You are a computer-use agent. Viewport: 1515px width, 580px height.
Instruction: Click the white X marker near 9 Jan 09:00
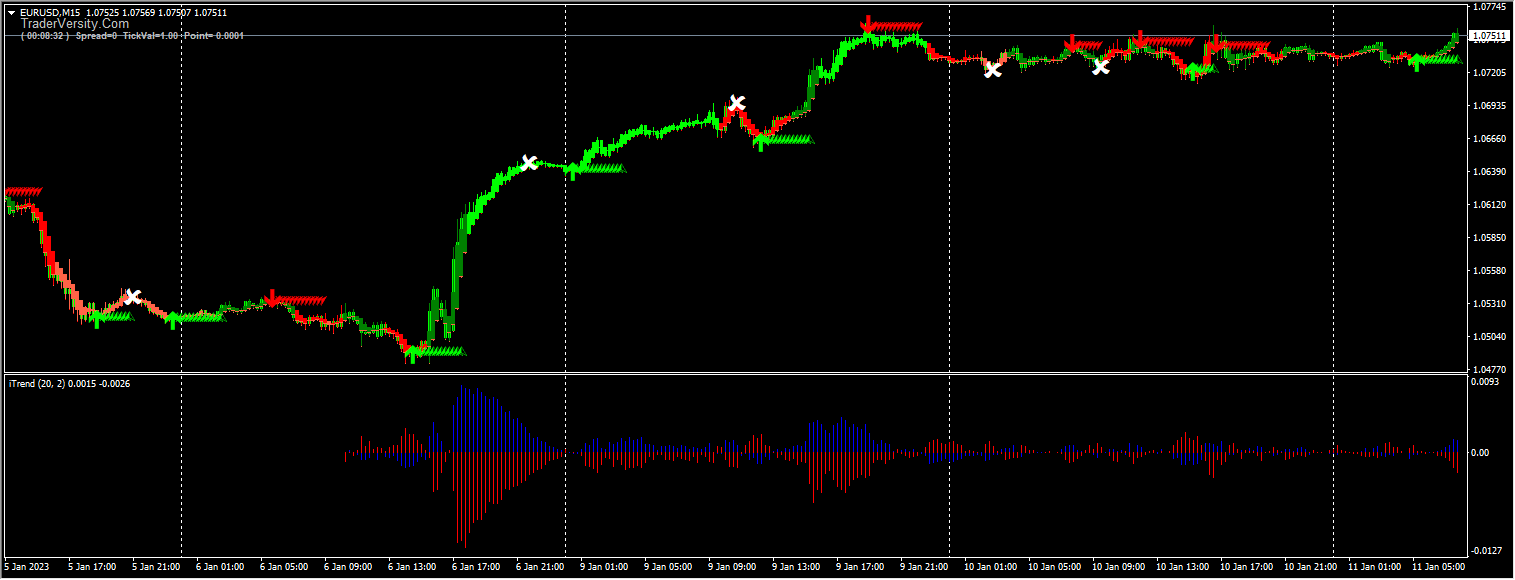click(738, 101)
